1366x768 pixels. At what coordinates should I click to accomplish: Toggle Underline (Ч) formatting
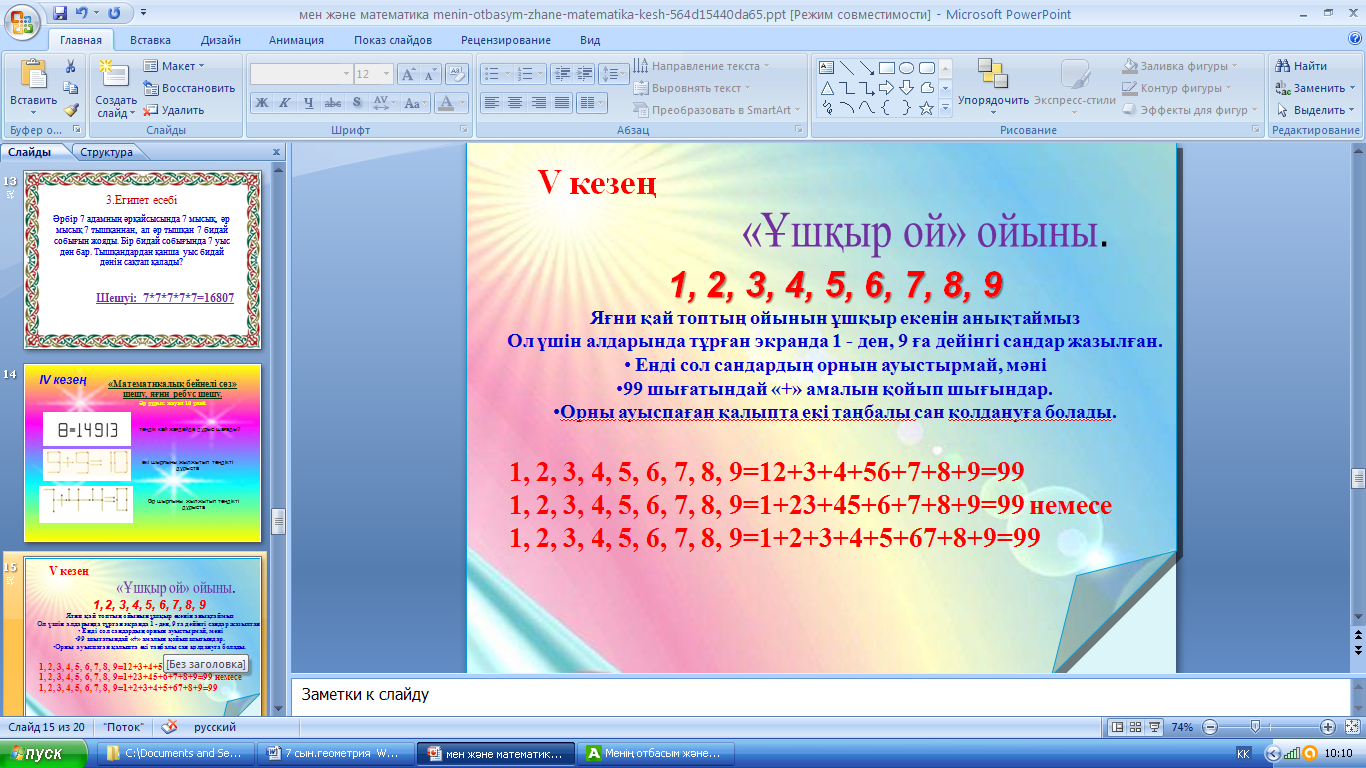(x=309, y=102)
